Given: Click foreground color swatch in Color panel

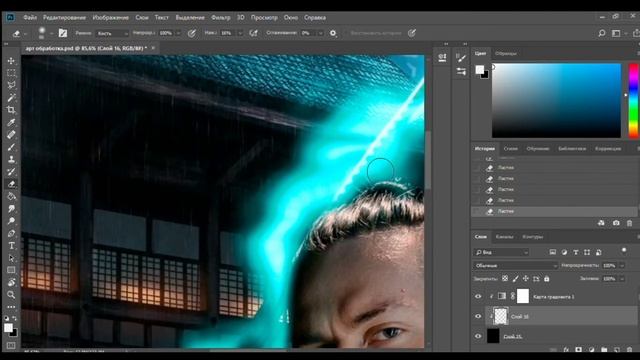Looking at the screenshot, I should click(480, 69).
